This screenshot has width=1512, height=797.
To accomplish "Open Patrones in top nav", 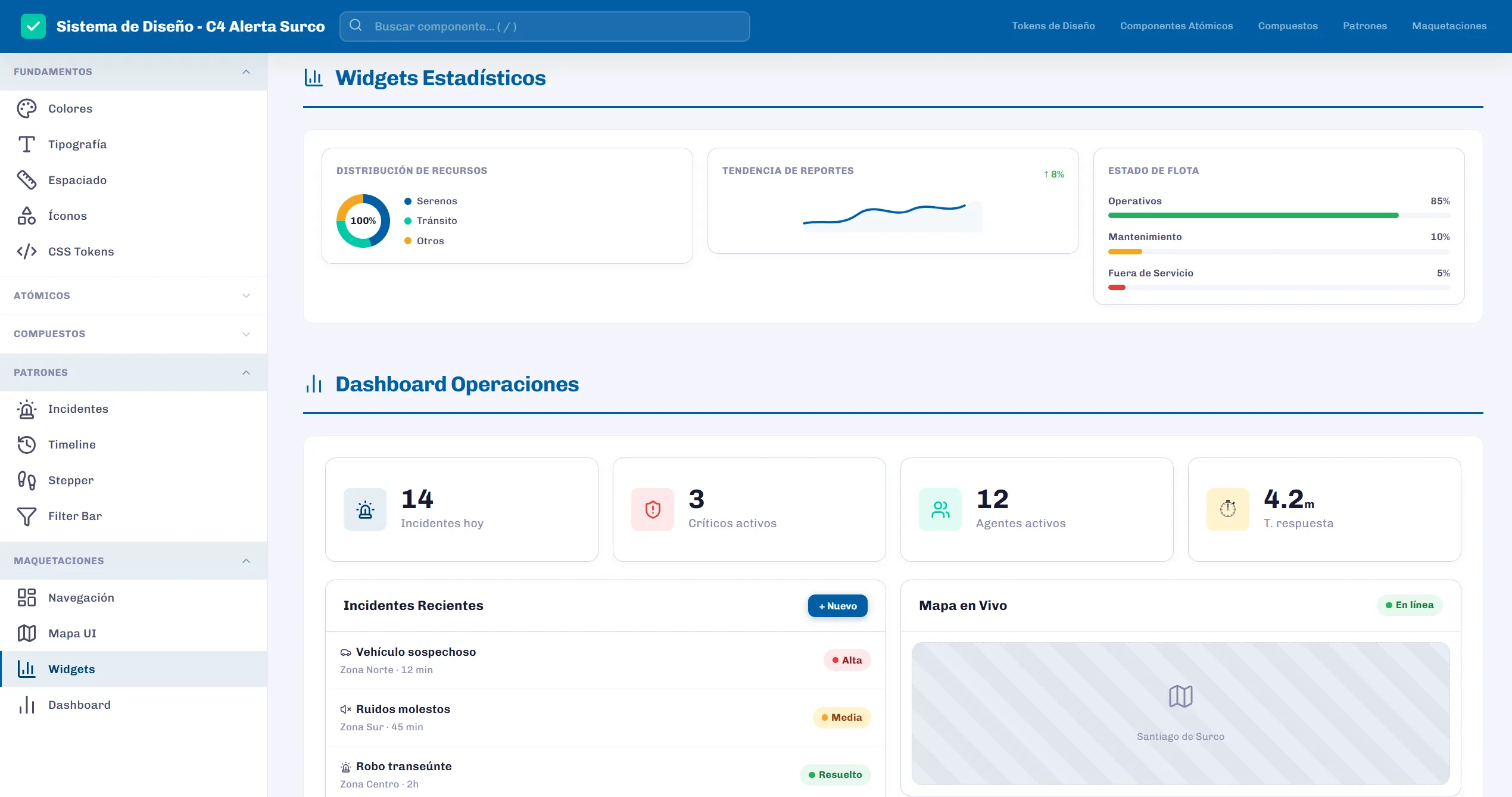I will (x=1364, y=26).
